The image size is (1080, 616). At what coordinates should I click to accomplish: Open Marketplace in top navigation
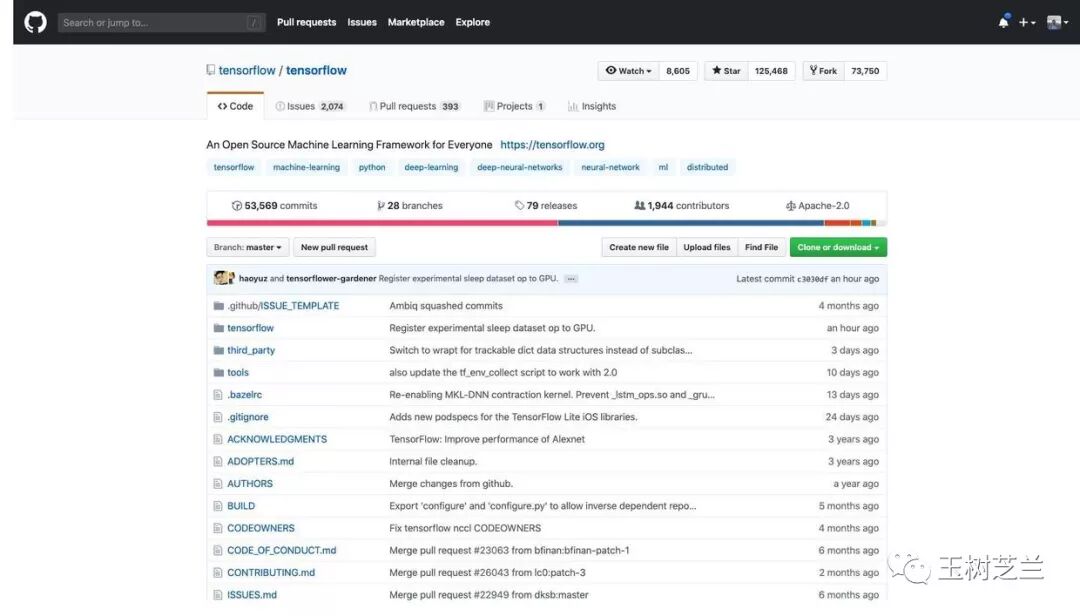(416, 22)
